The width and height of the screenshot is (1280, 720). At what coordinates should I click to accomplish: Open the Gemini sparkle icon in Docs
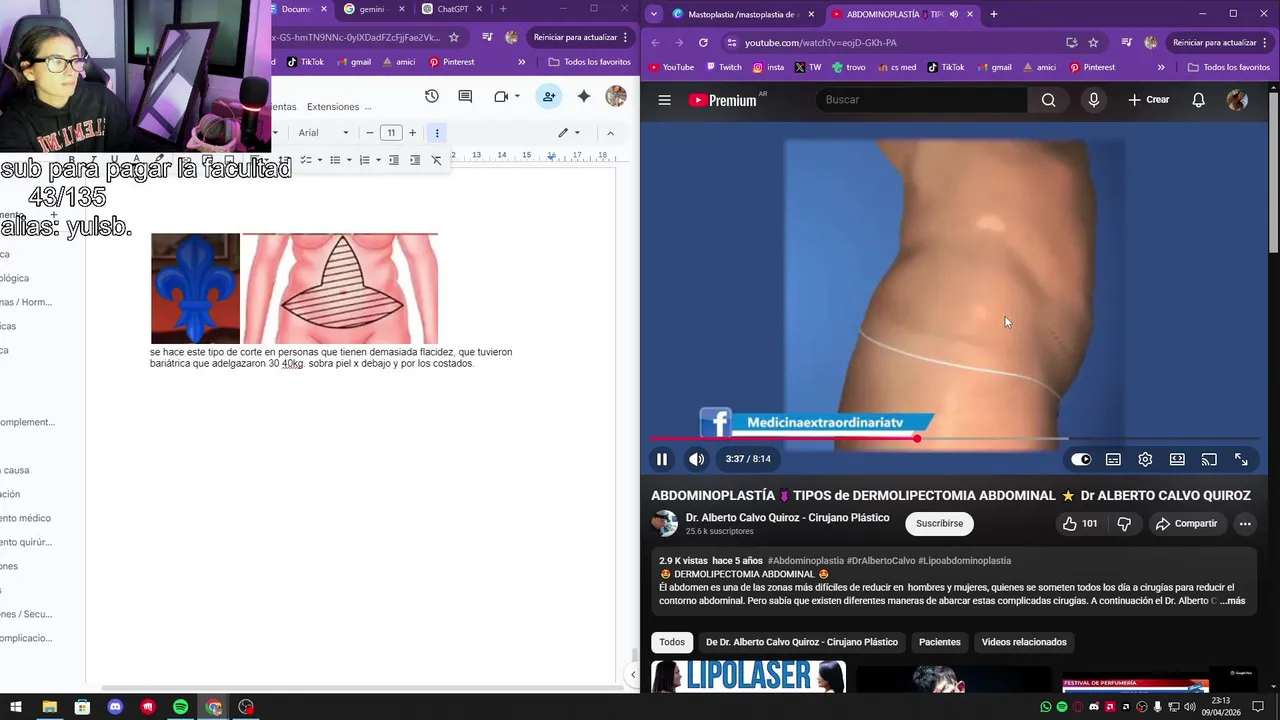[584, 96]
